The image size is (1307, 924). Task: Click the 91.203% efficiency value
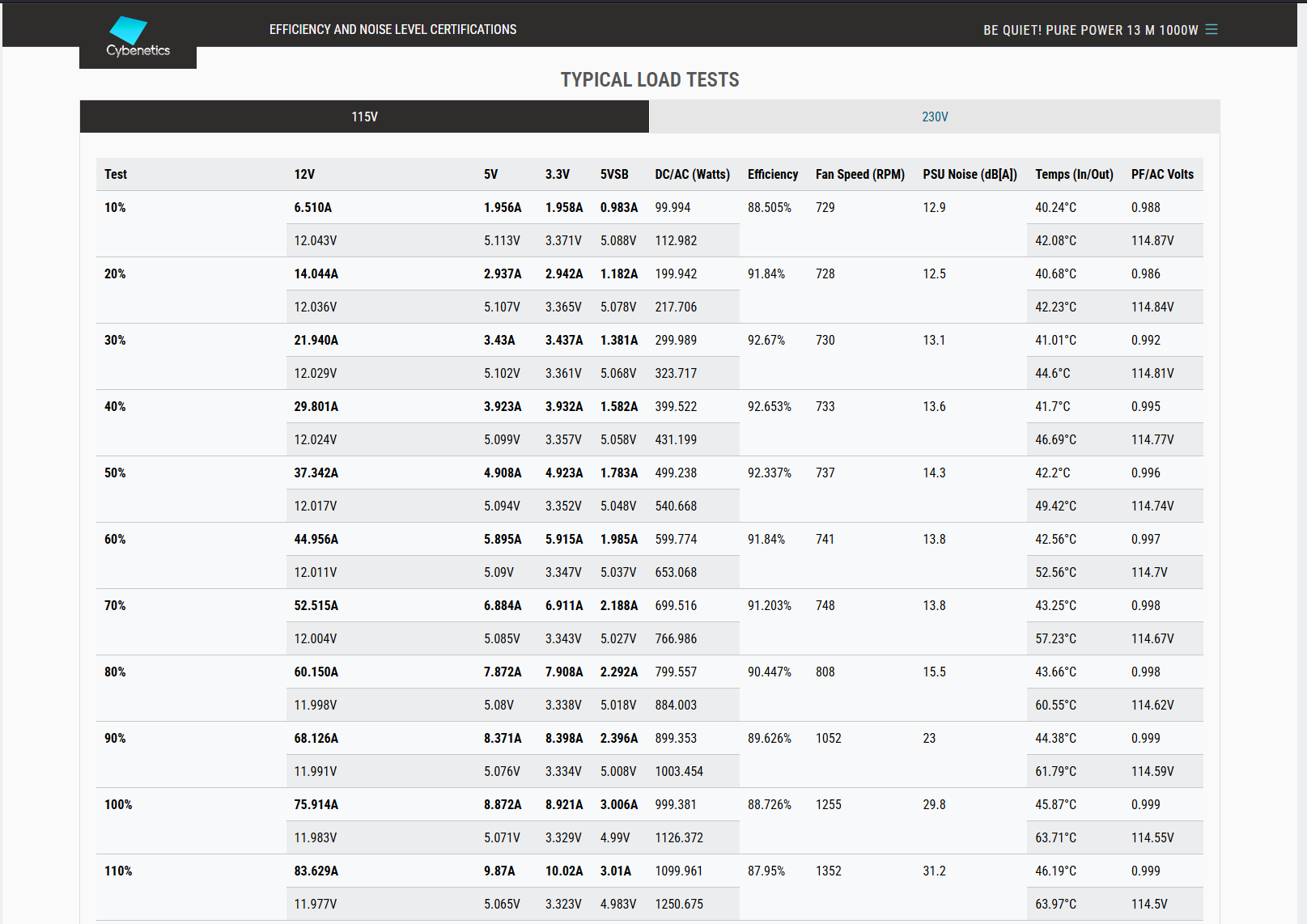(770, 605)
